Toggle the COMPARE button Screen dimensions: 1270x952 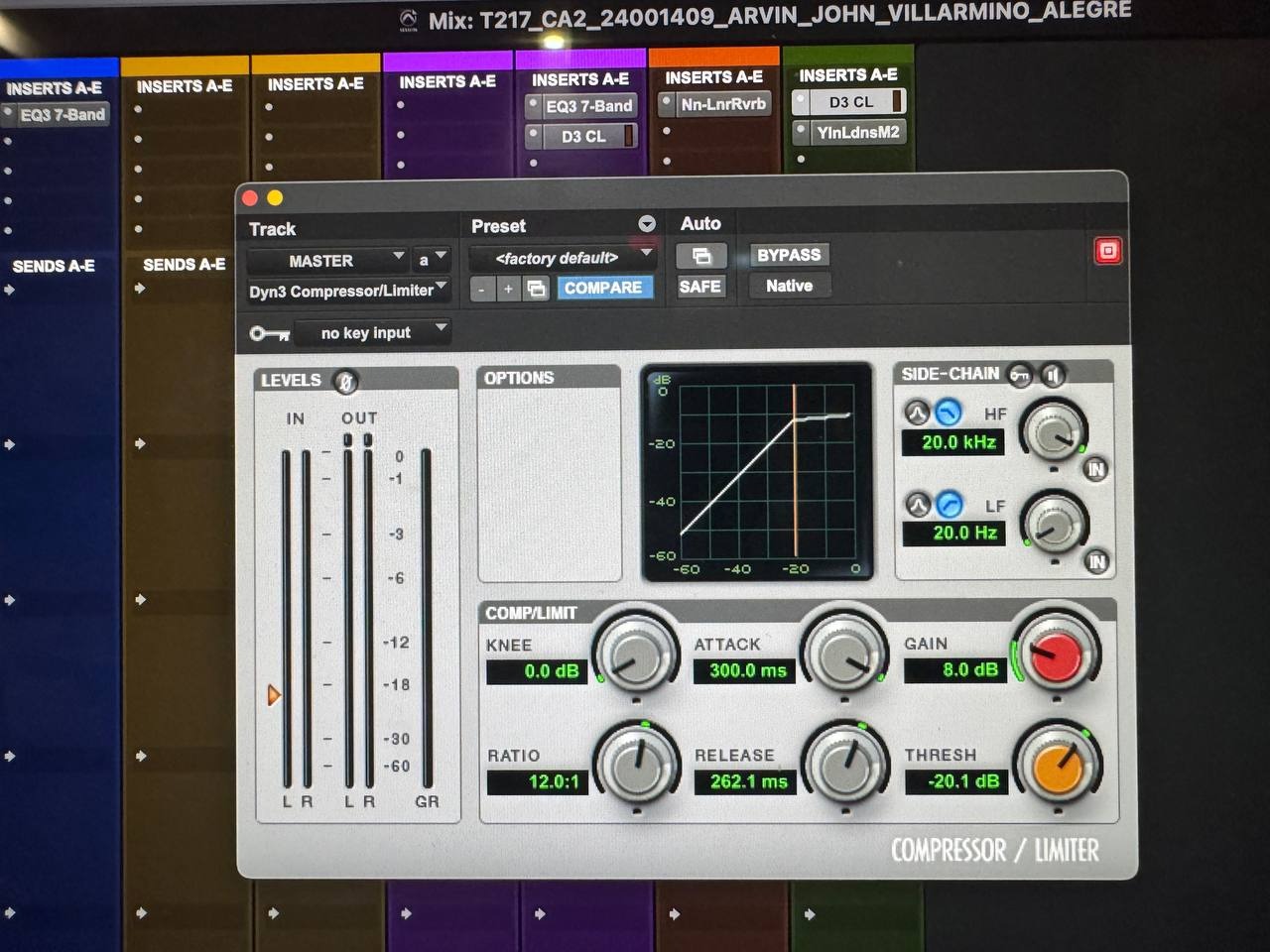[x=603, y=288]
